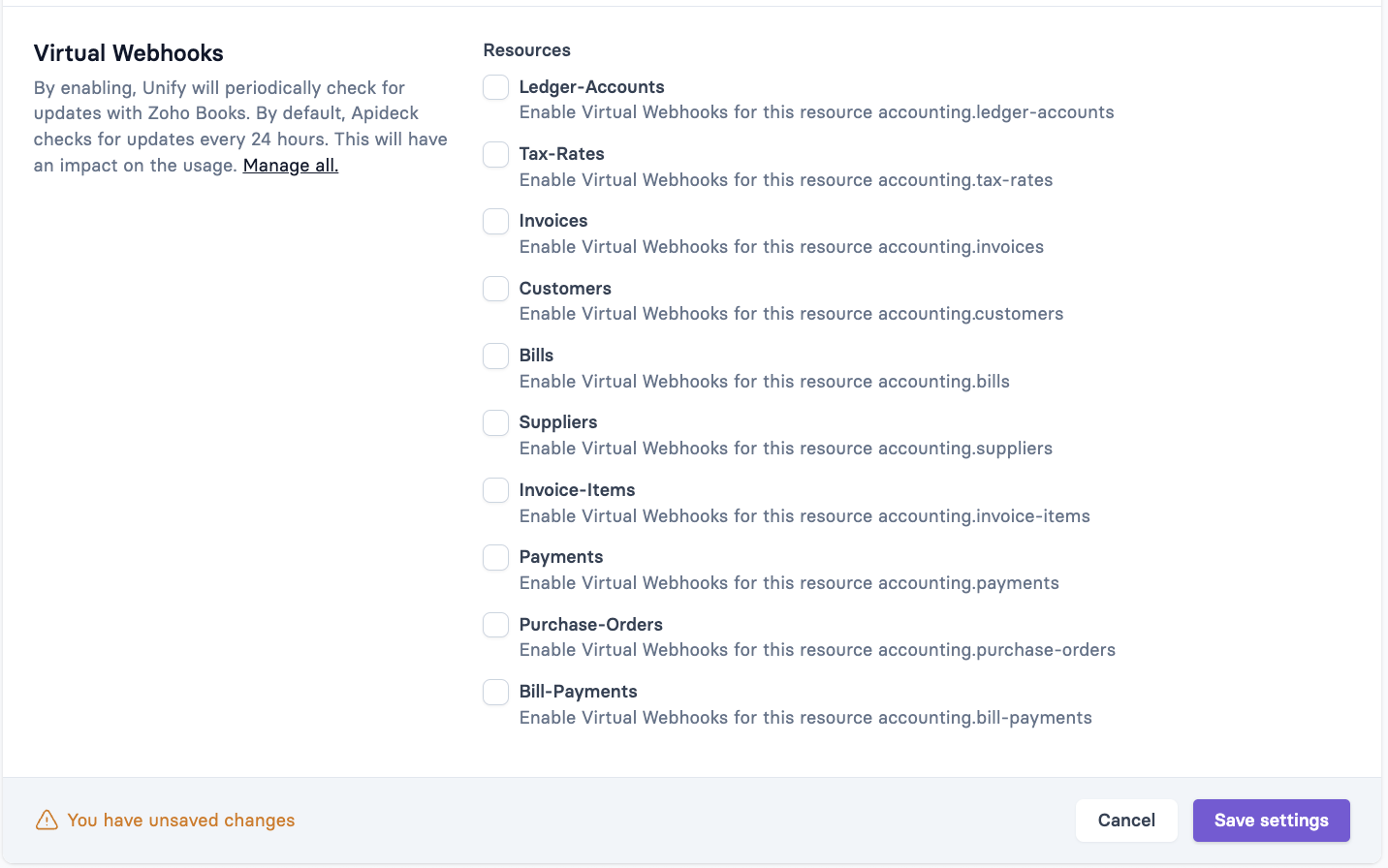This screenshot has width=1388, height=868.
Task: Check the Tax-Rates checkbox
Action: pos(495,154)
